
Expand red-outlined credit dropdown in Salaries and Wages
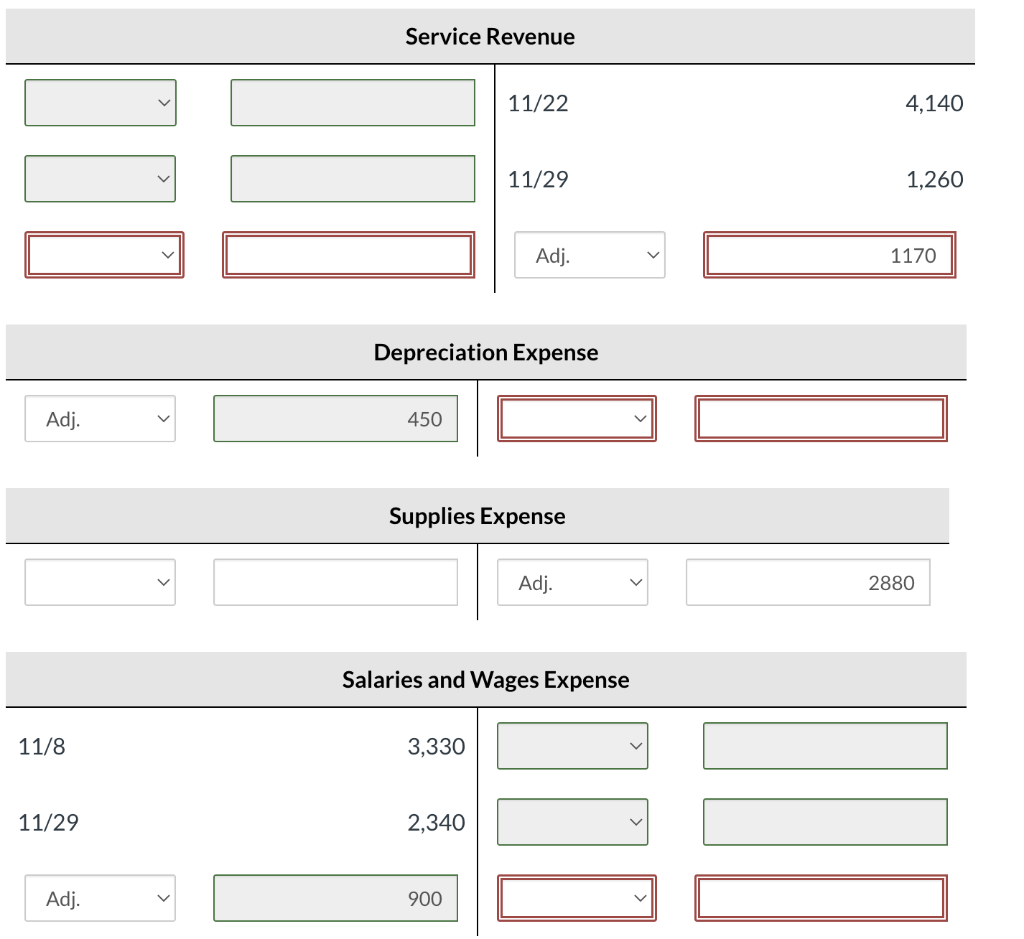577,898
